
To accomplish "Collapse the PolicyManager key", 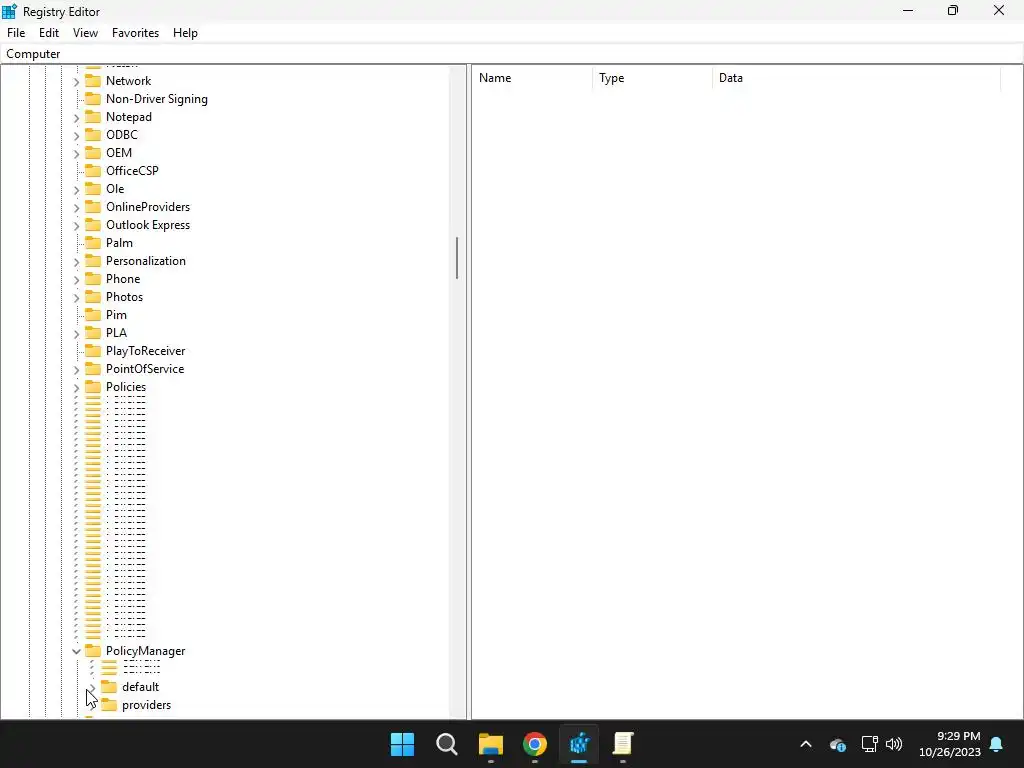I will point(76,651).
